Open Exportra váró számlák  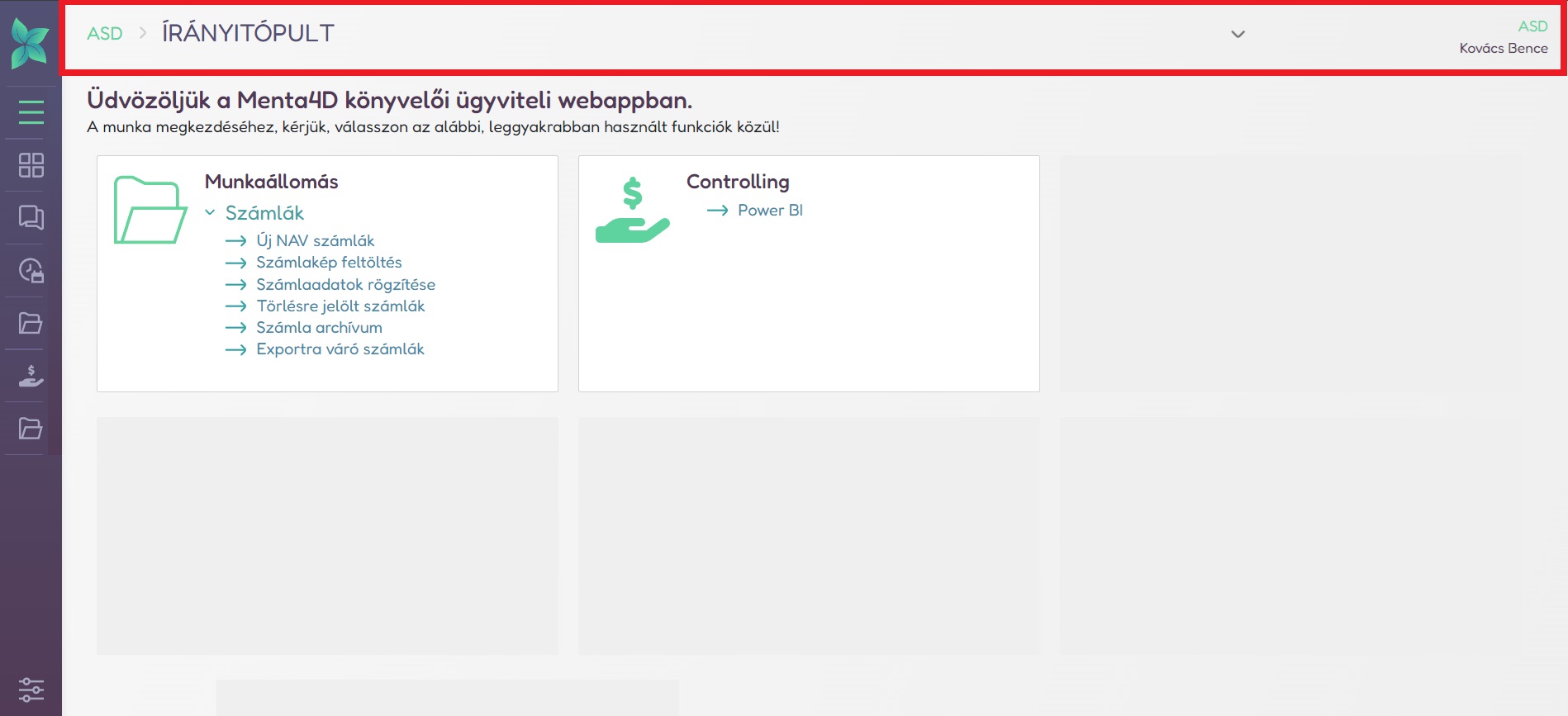340,349
